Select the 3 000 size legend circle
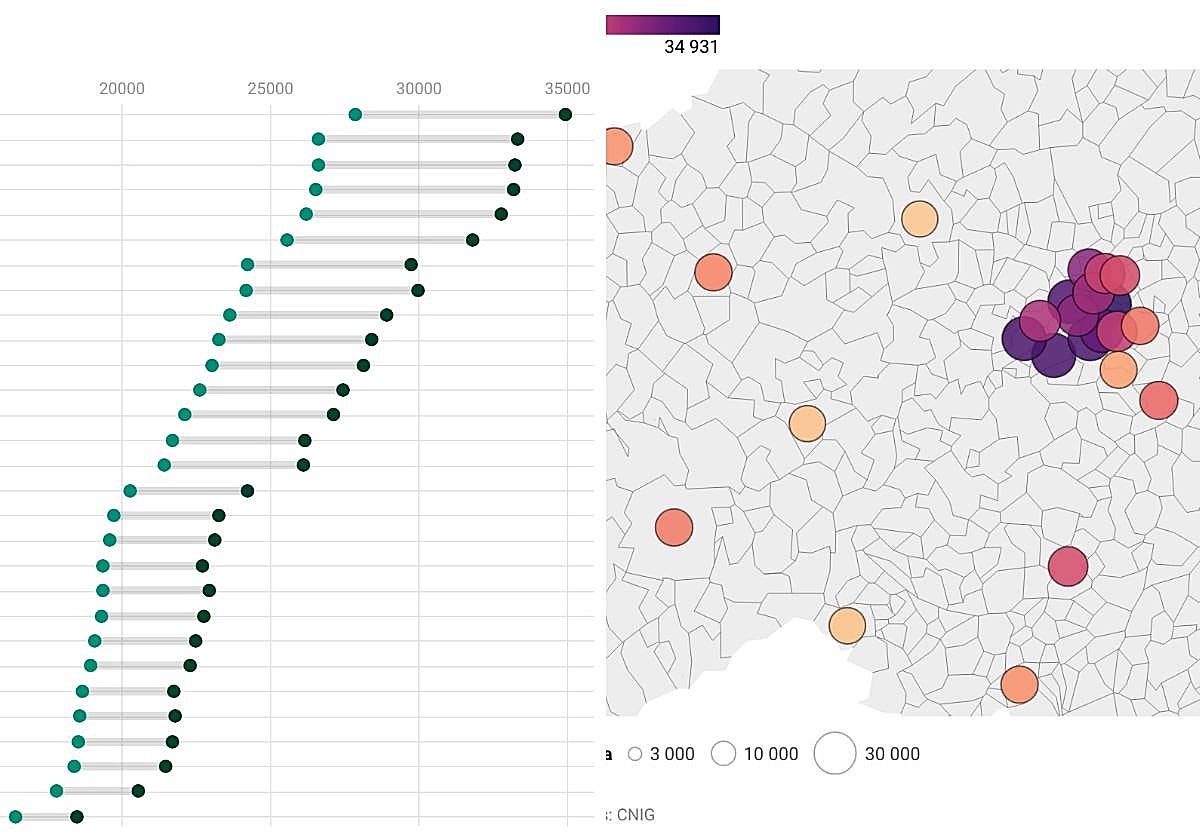 tap(635, 754)
